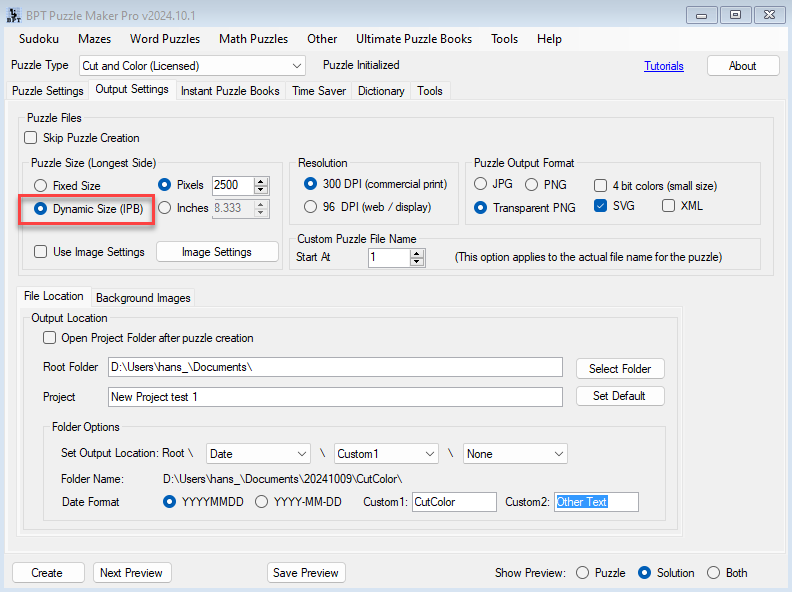Switch to the Background Images tab
This screenshot has height=592, width=792.
[143, 298]
